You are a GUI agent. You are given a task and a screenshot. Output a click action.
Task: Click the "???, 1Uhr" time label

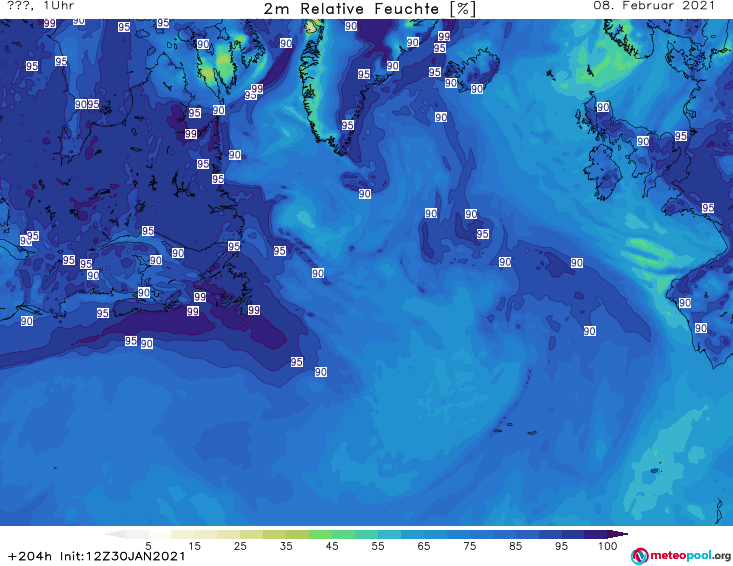pyautogui.click(x=41, y=6)
